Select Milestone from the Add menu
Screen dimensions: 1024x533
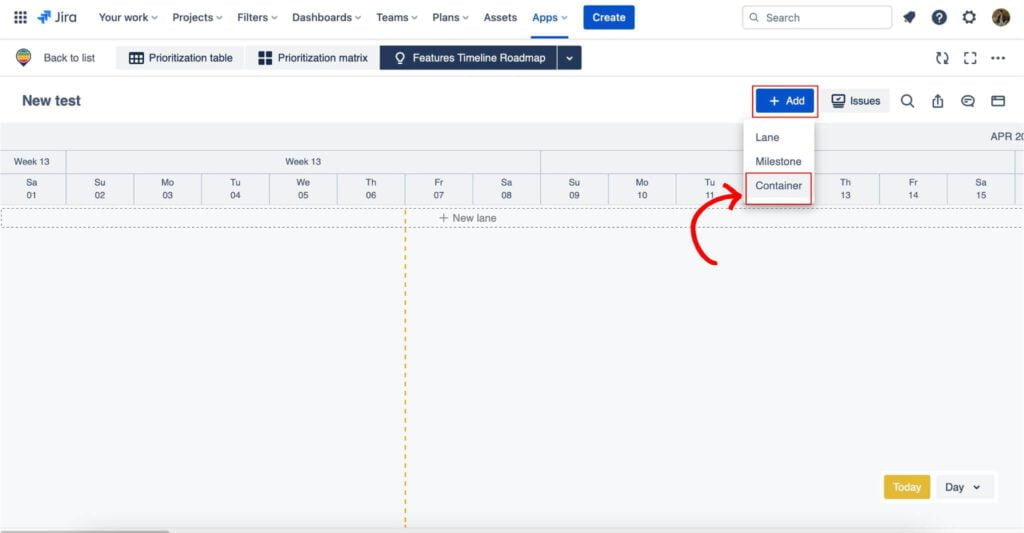pos(778,161)
